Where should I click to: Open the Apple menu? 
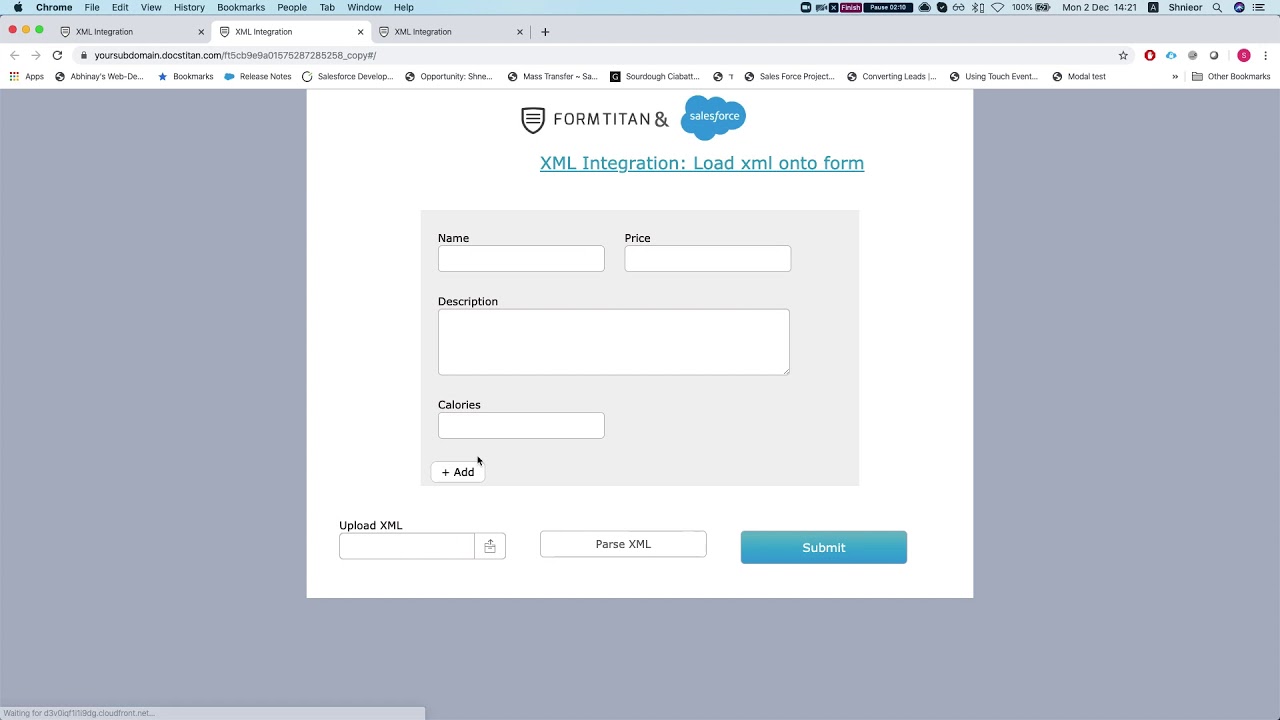[18, 7]
